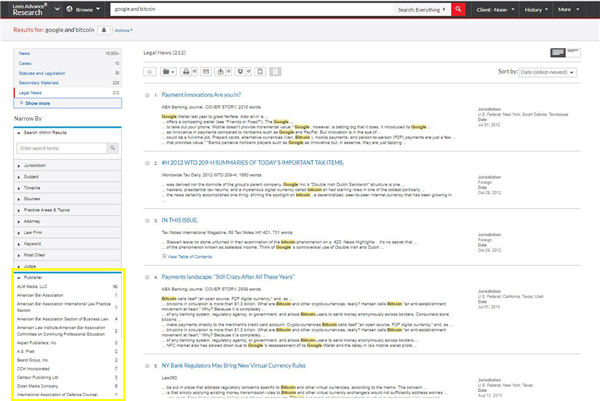
Task: Expand the Timeline filter
Action: [x=67, y=187]
